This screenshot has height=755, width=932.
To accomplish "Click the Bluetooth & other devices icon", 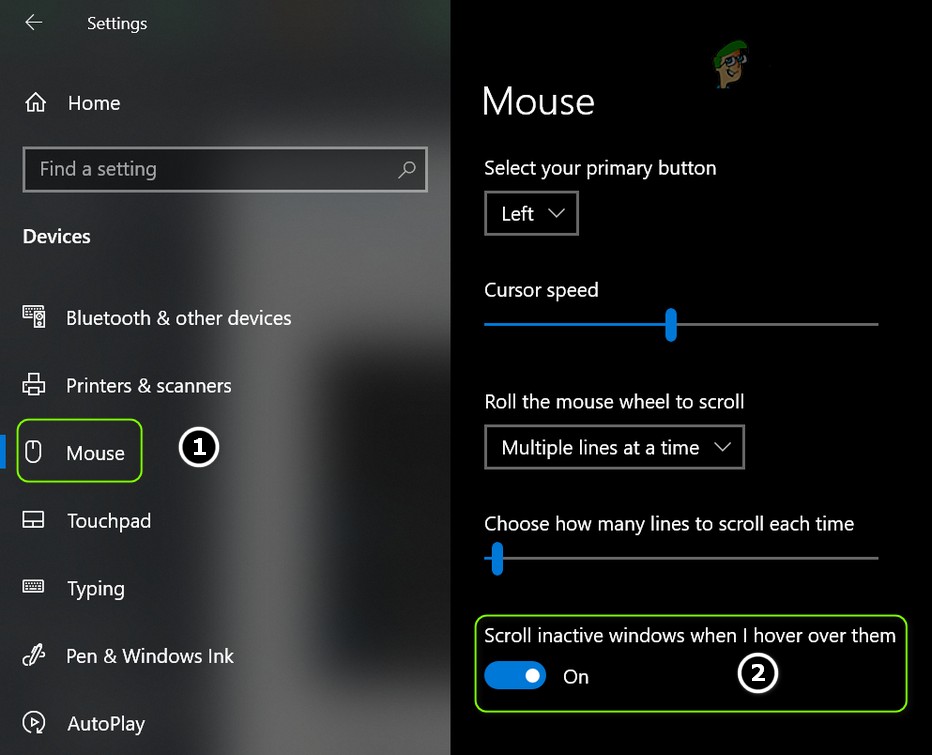I will coord(33,317).
